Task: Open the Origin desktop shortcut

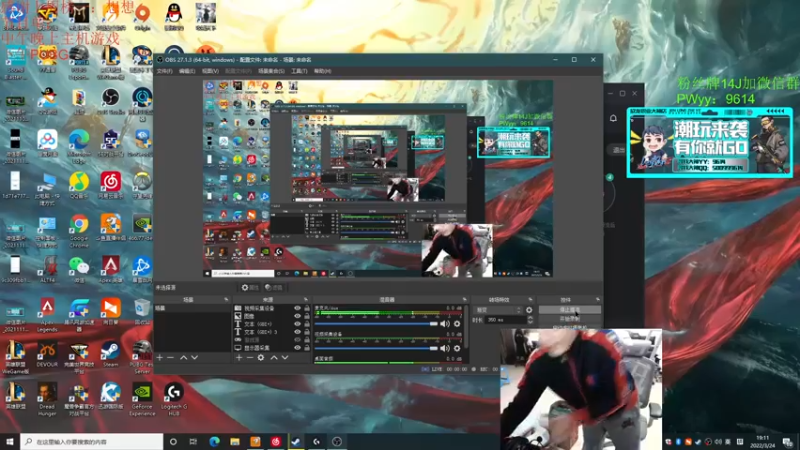Action: (142, 16)
